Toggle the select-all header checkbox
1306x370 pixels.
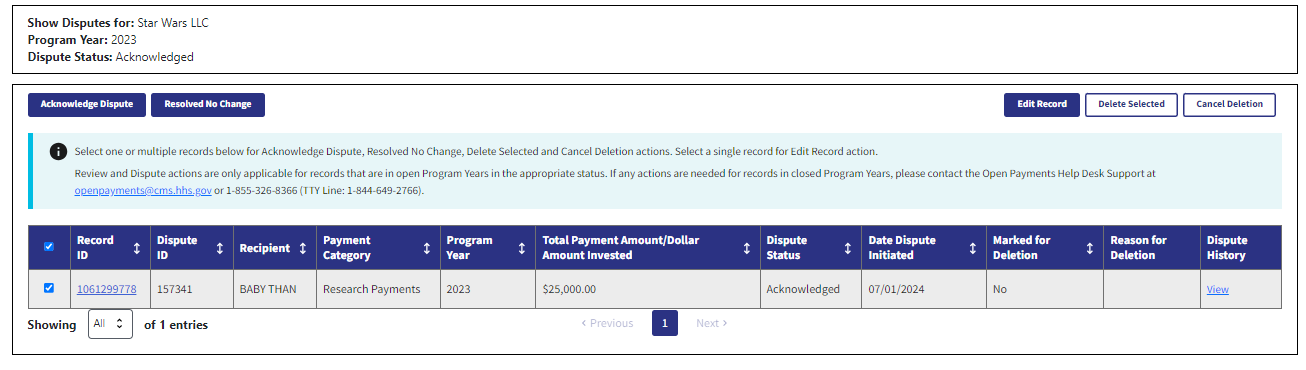pyautogui.click(x=49, y=247)
